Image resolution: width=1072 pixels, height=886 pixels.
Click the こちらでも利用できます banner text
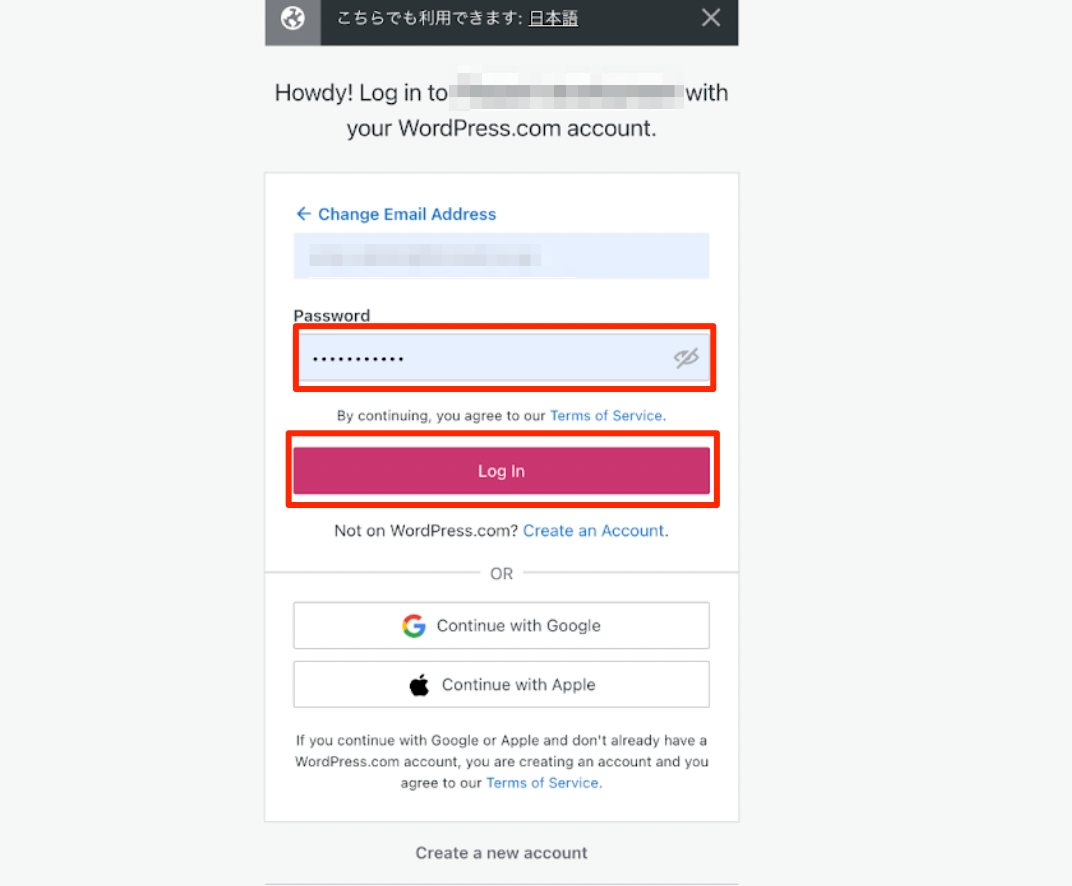430,18
